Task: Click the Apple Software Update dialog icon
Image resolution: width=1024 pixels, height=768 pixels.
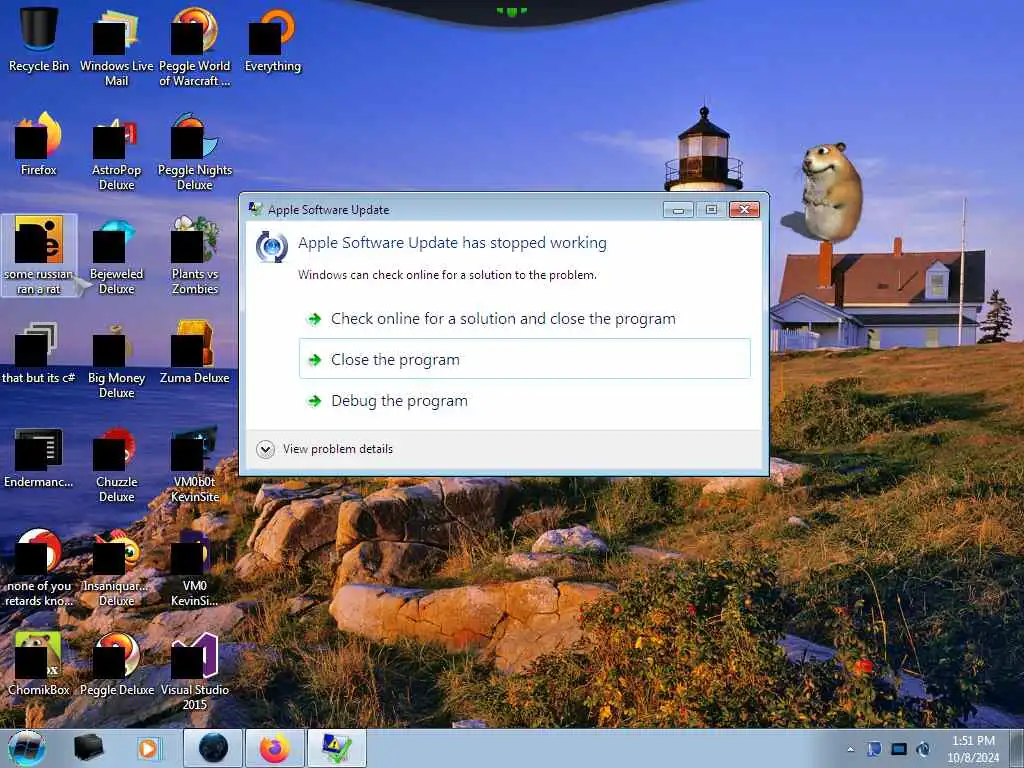Action: (x=272, y=248)
